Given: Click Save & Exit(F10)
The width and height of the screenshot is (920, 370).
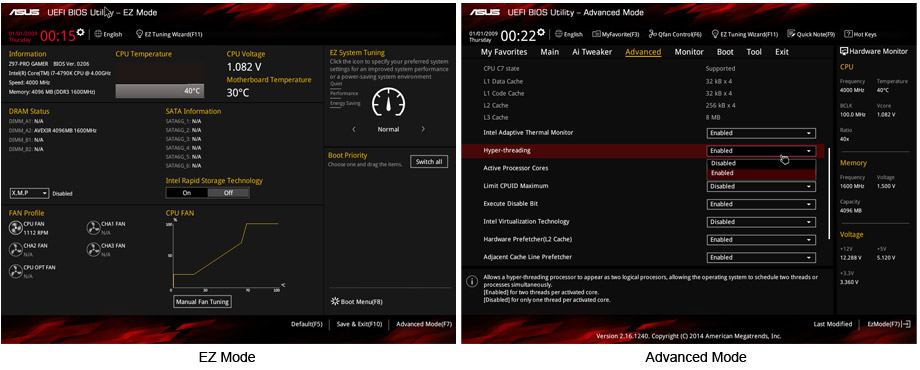Looking at the screenshot, I should pos(359,324).
